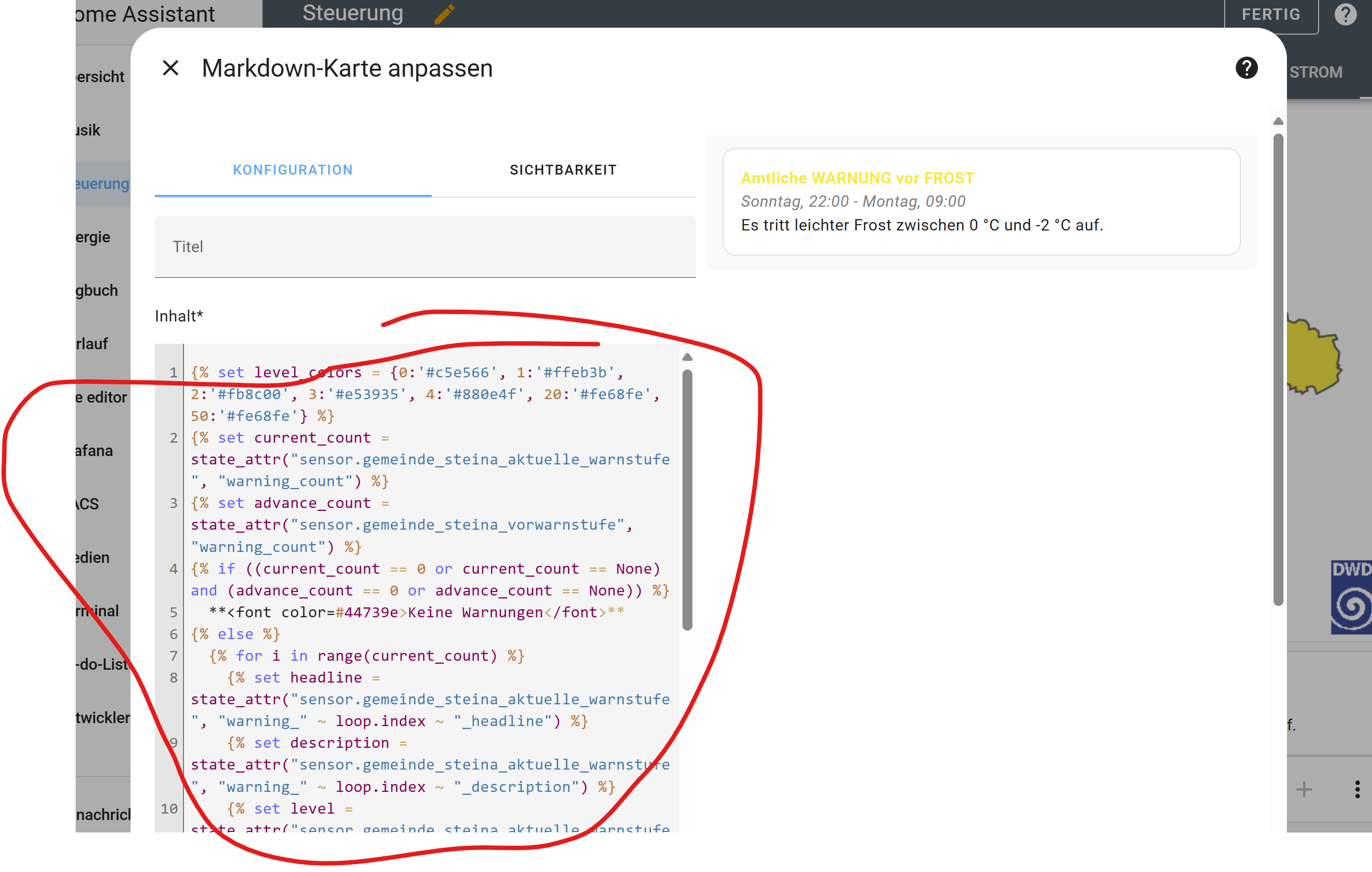
Task: Switch to the KONFIGURATION tab
Action: pyautogui.click(x=293, y=170)
